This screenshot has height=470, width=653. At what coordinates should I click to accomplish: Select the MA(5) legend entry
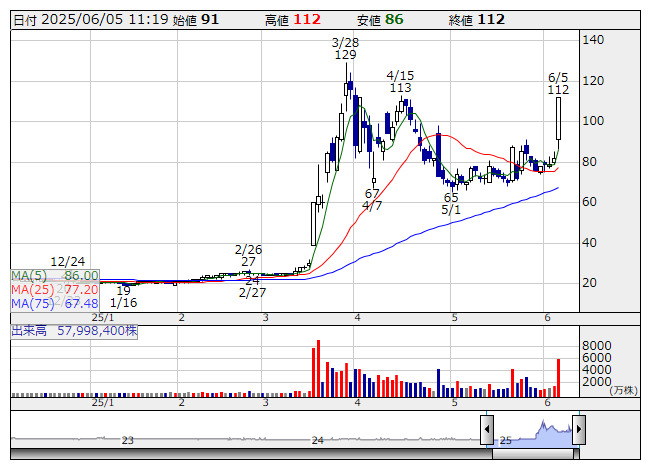point(55,275)
